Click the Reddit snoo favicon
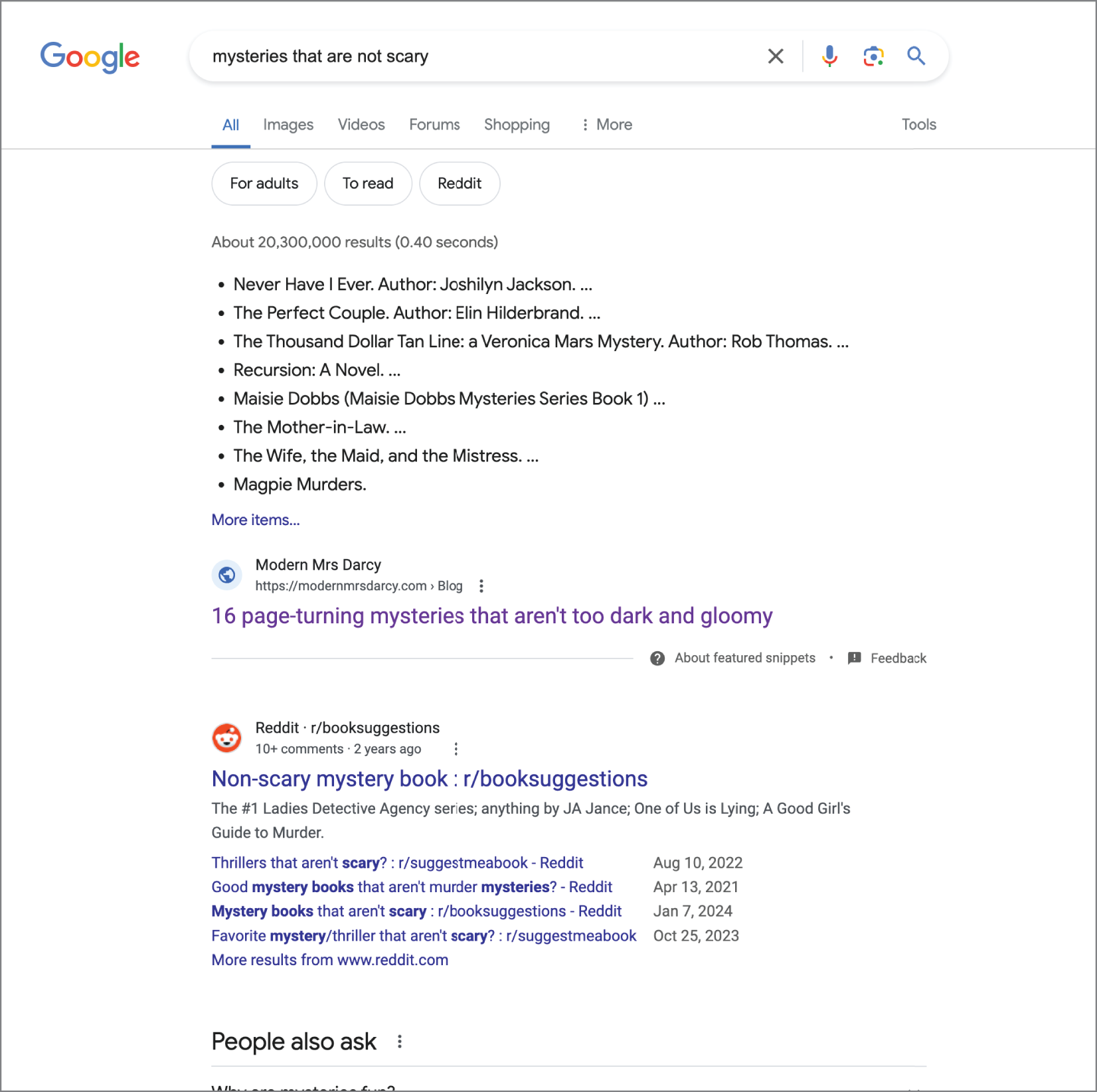This screenshot has height=1092, width=1097. coord(226,738)
